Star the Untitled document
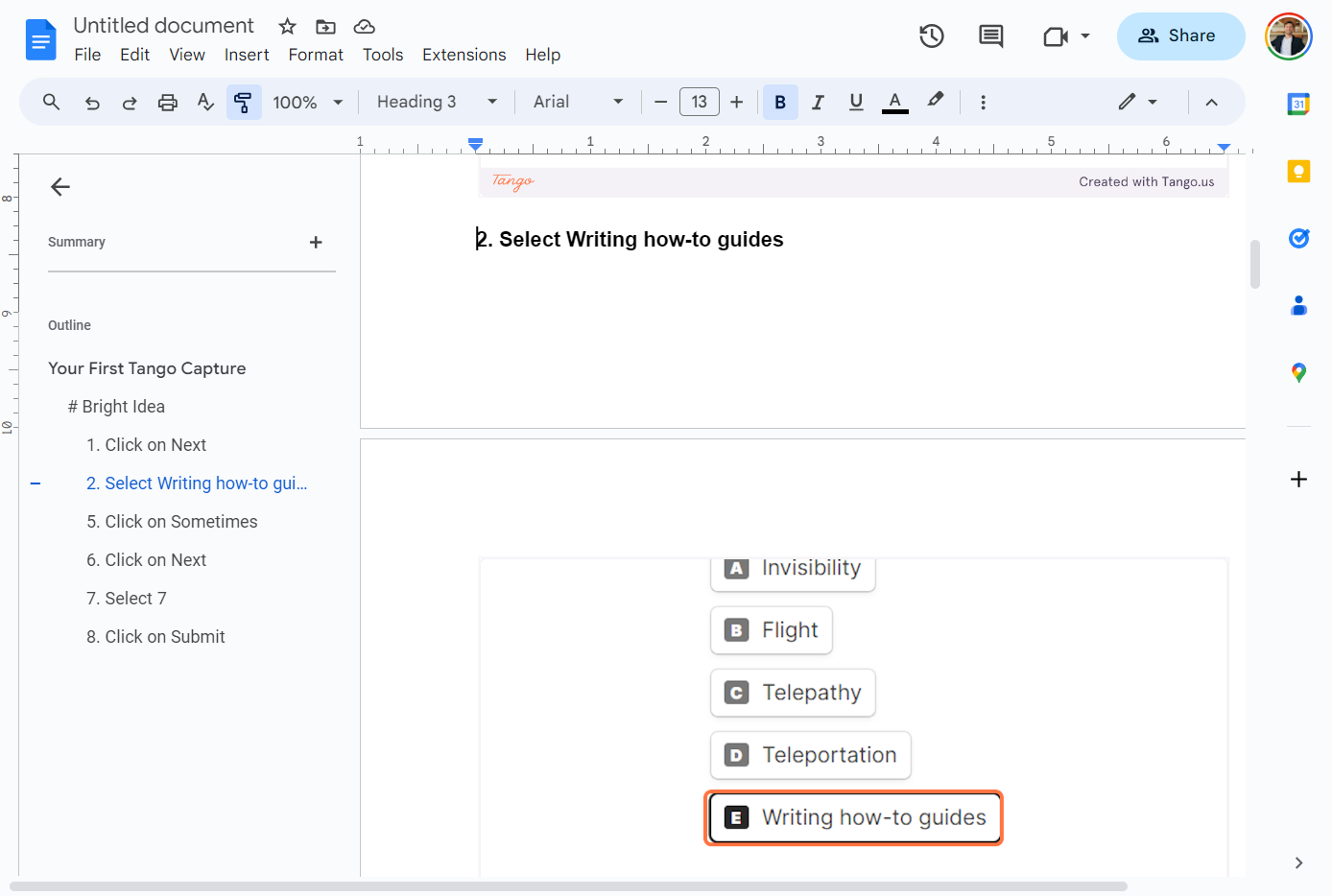Viewport: 1332px width, 896px height. (x=287, y=26)
